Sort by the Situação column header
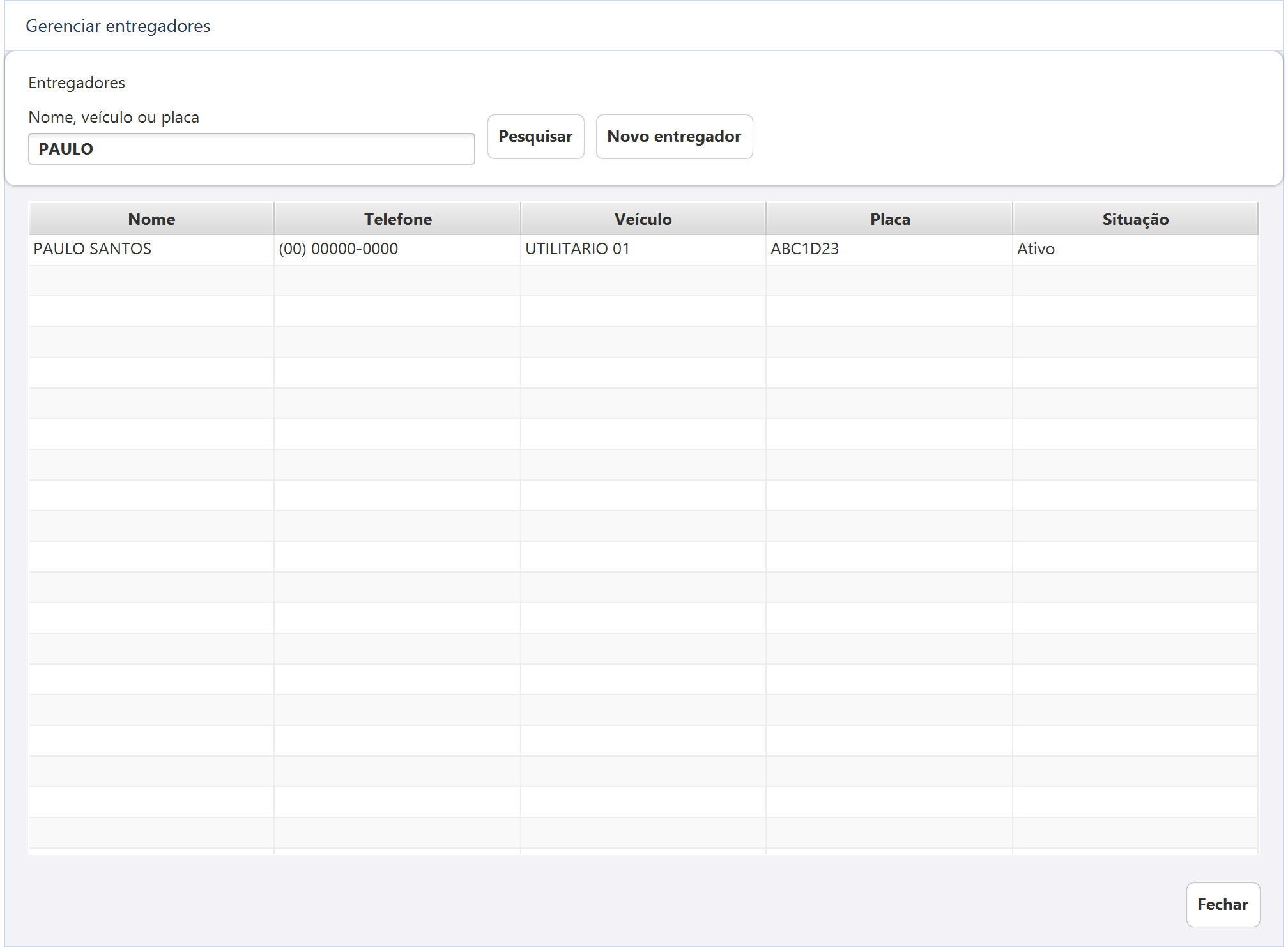The image size is (1288, 947). point(1135,219)
